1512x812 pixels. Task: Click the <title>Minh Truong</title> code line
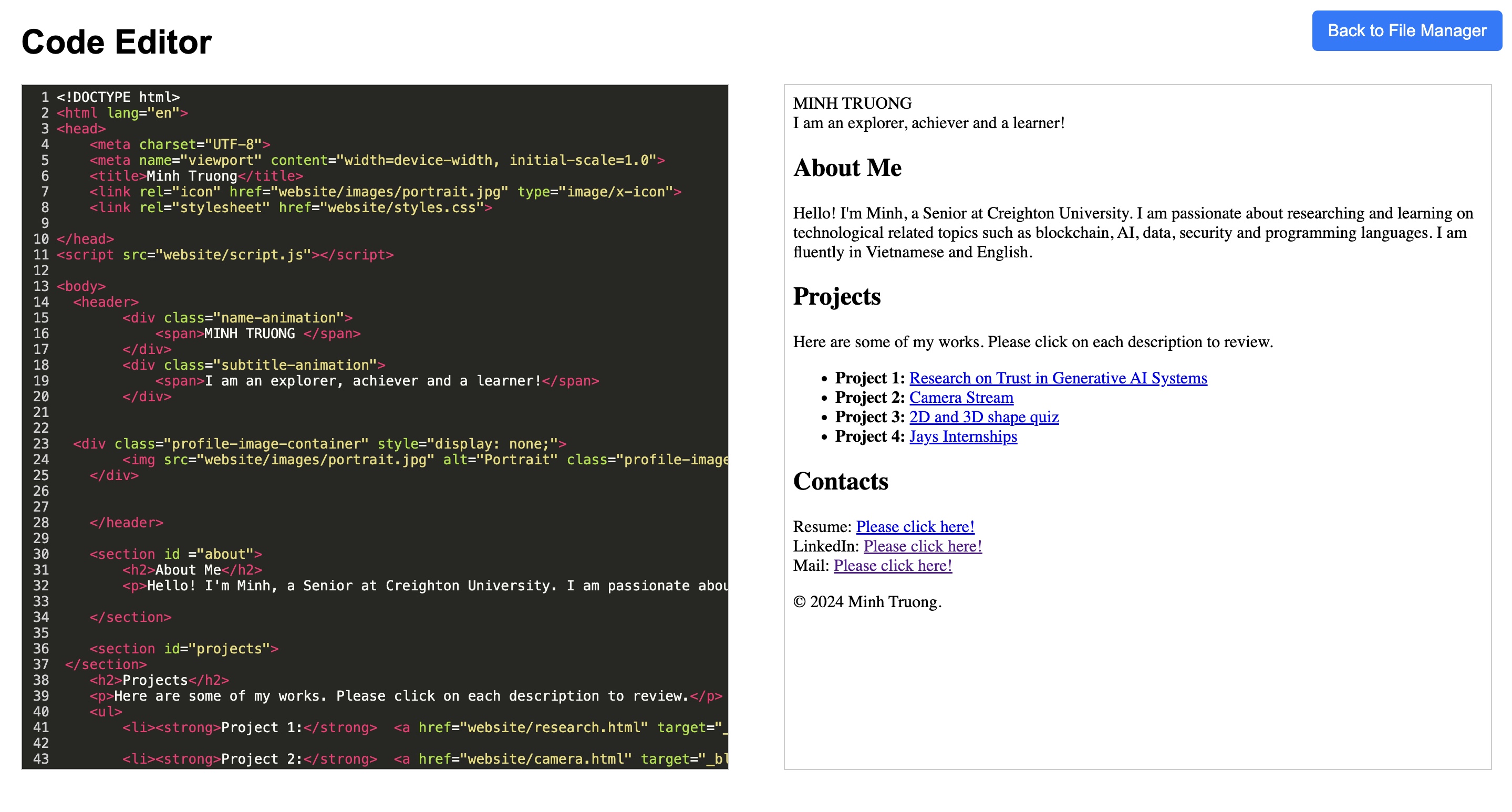pyautogui.click(x=196, y=175)
